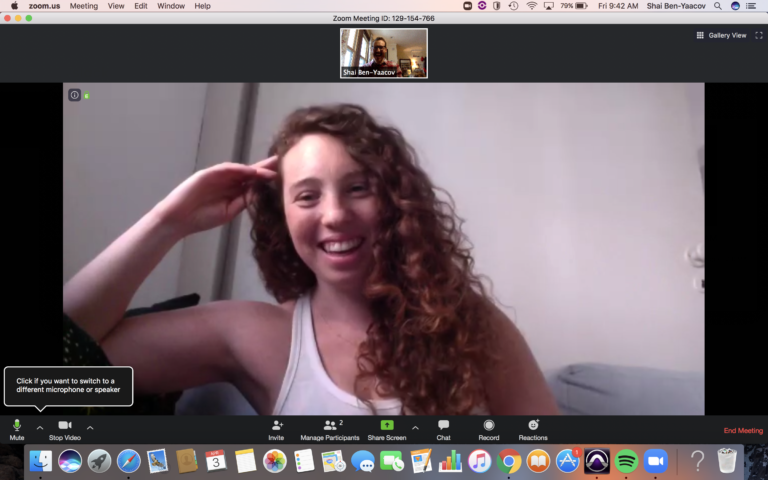
Task: Open Launchpad rocket icon in the Dock
Action: tap(99, 461)
